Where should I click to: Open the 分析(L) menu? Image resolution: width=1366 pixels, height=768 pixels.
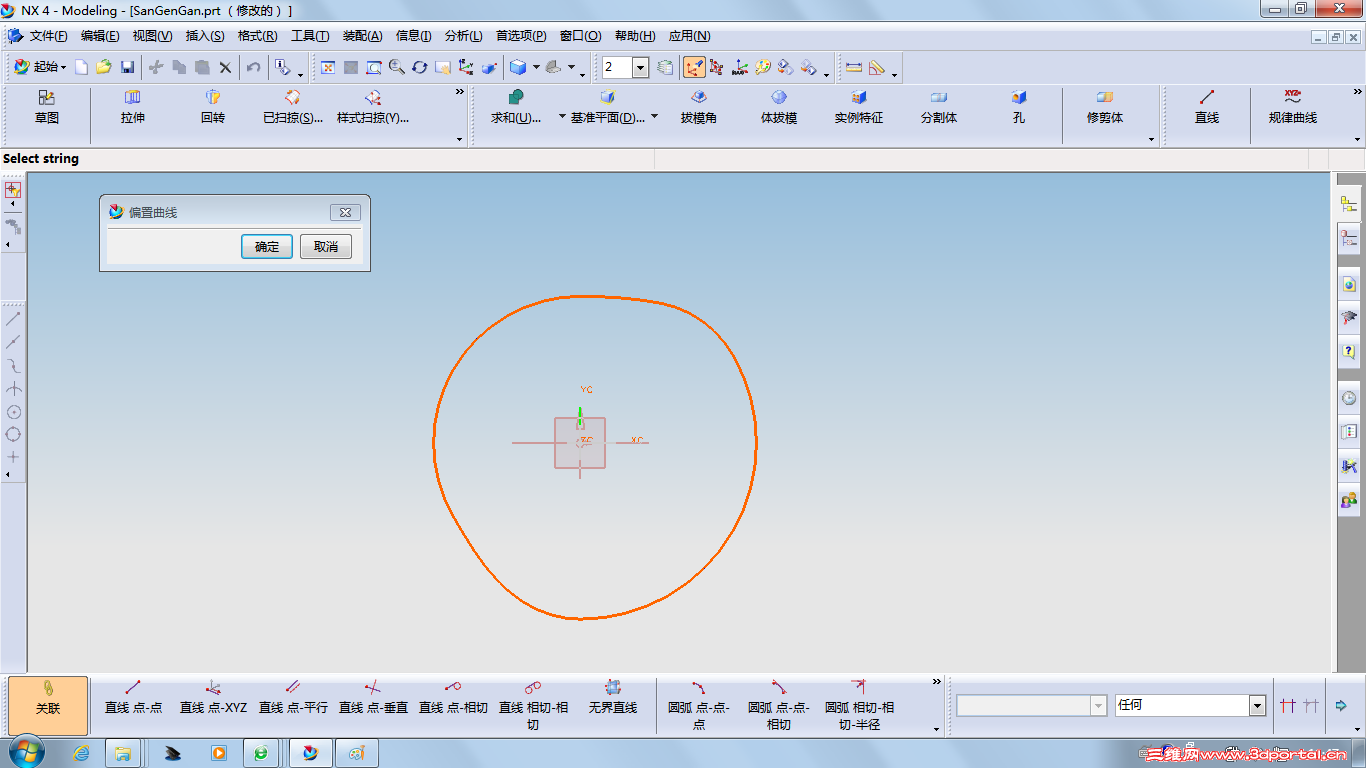[463, 36]
